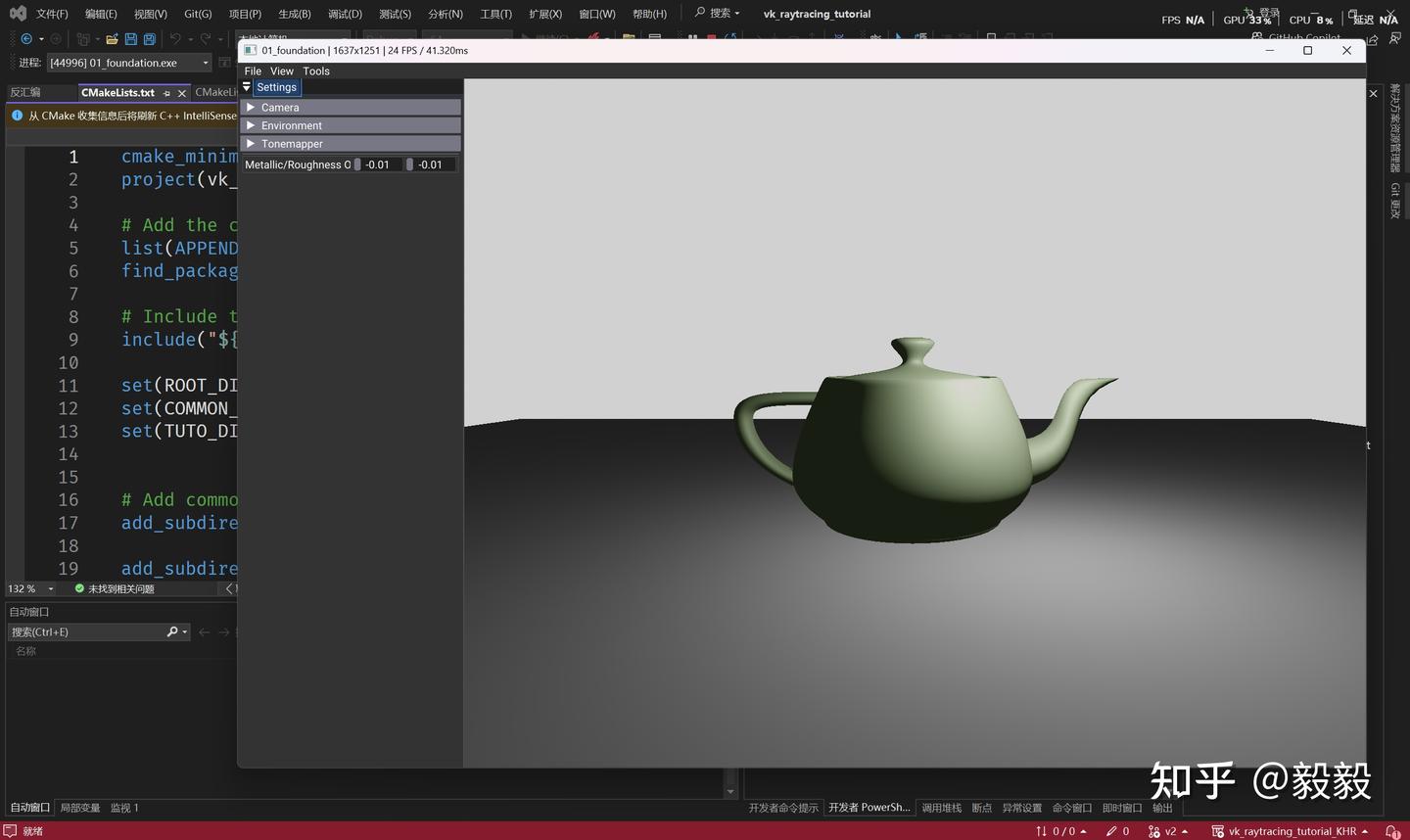Click the undo arrow icon
This screenshot has height=840, width=1410.
[174, 39]
